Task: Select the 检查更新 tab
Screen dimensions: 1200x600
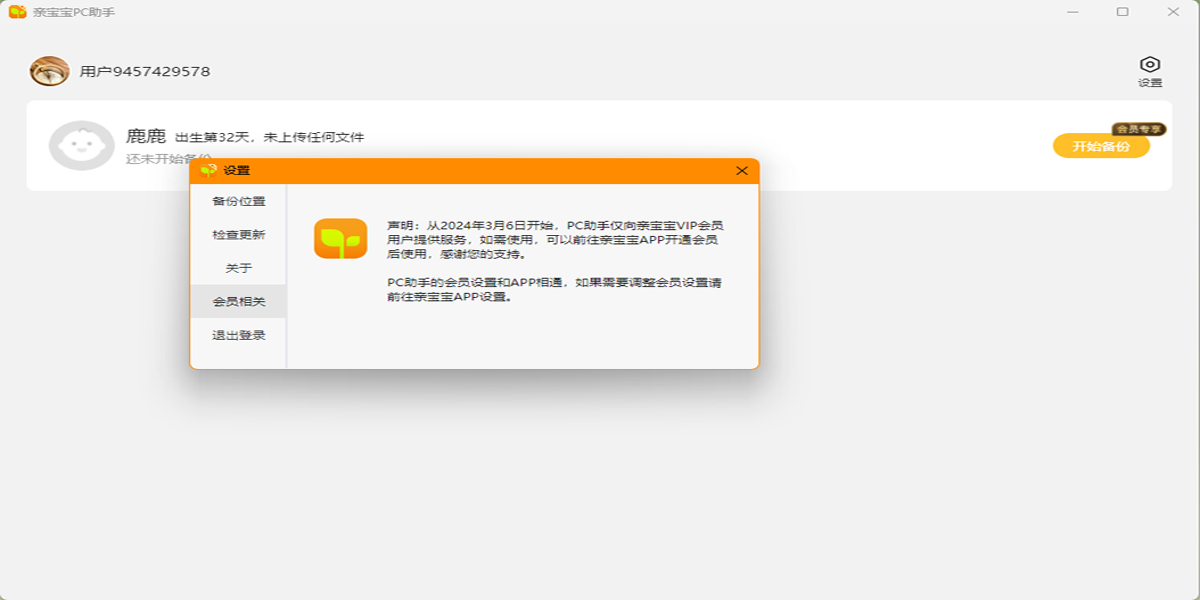Action: [x=239, y=235]
